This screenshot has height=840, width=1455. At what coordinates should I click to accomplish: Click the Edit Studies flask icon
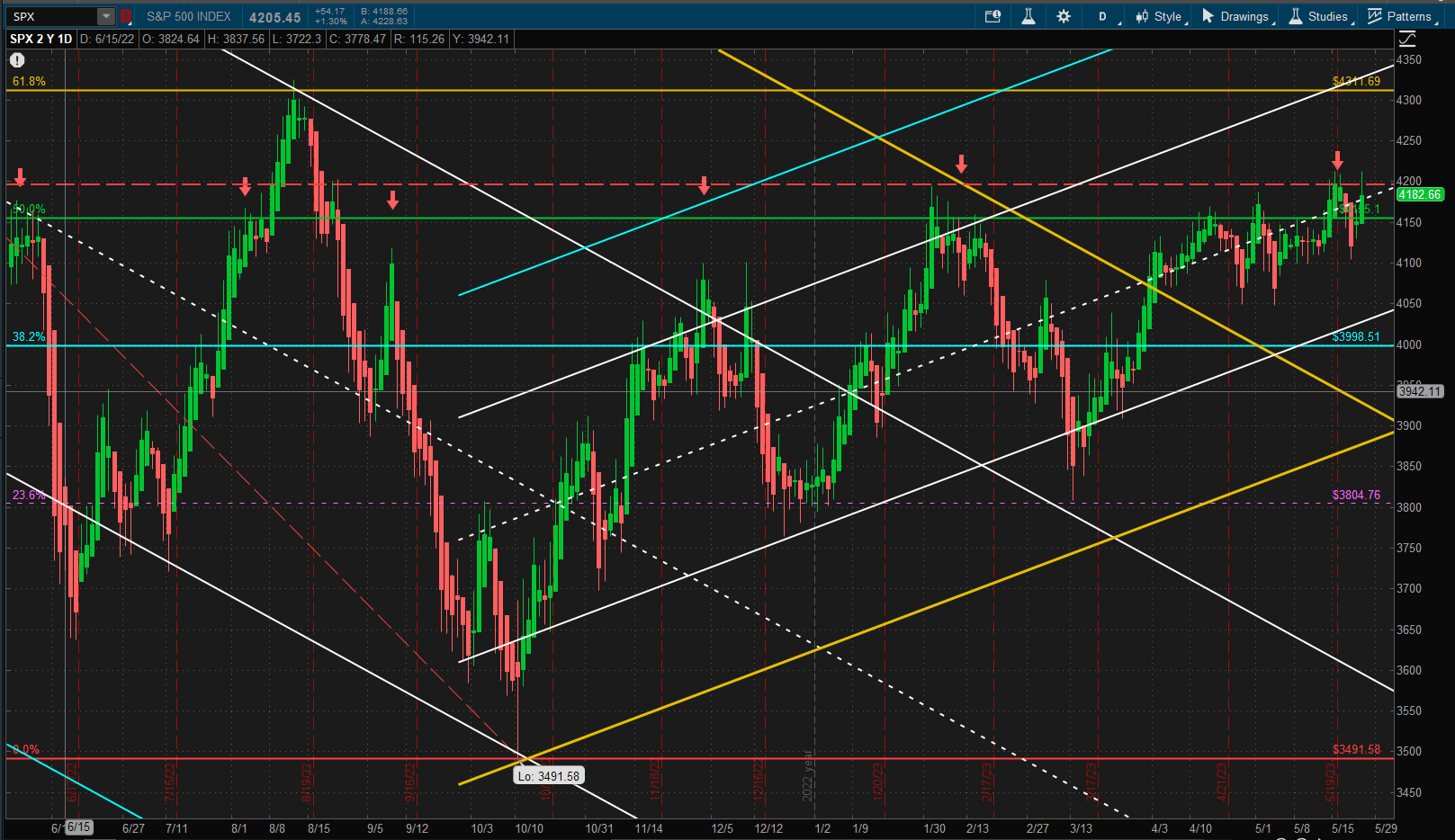point(1028,16)
